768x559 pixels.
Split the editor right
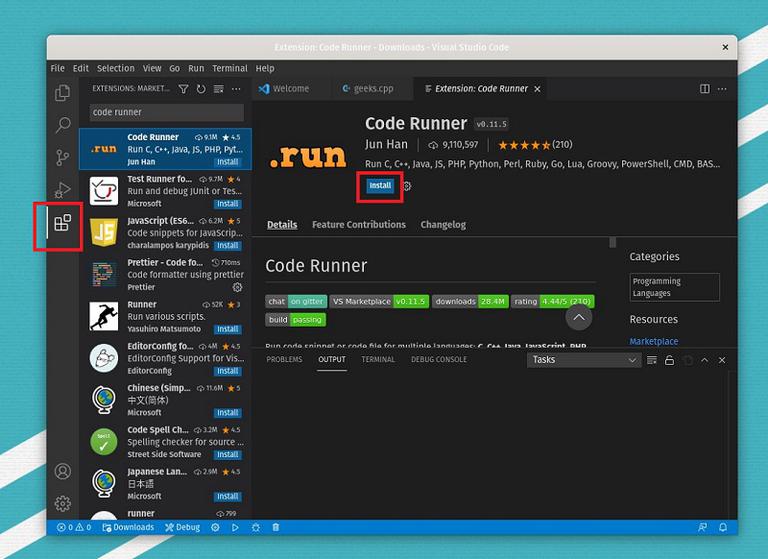pyautogui.click(x=704, y=89)
